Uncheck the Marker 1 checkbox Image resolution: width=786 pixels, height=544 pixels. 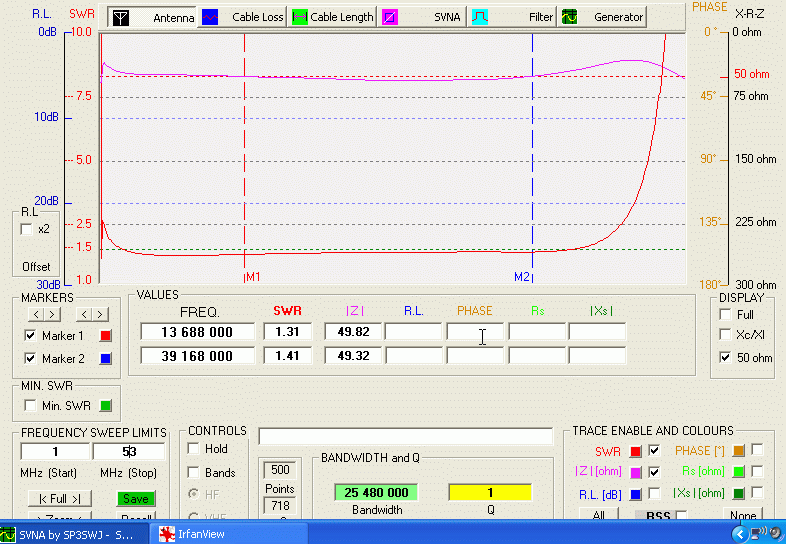(x=29, y=336)
